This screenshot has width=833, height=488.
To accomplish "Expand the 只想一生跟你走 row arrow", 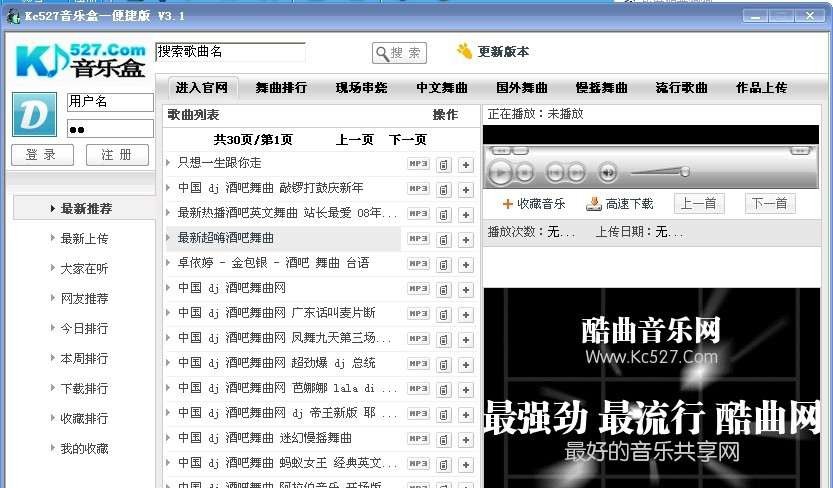I will pyautogui.click(x=168, y=162).
